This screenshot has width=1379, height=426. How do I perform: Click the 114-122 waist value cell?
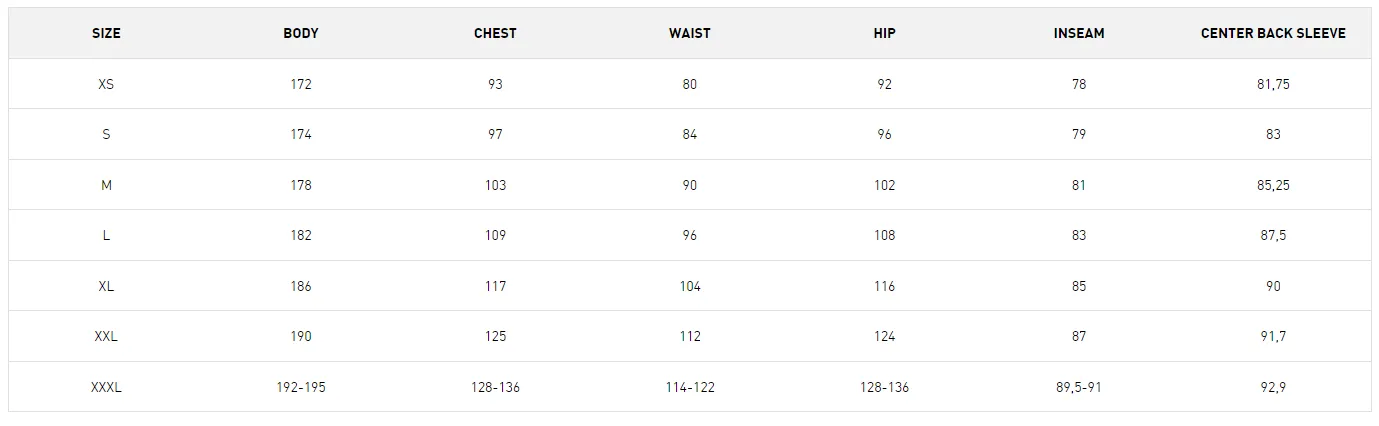click(690, 387)
